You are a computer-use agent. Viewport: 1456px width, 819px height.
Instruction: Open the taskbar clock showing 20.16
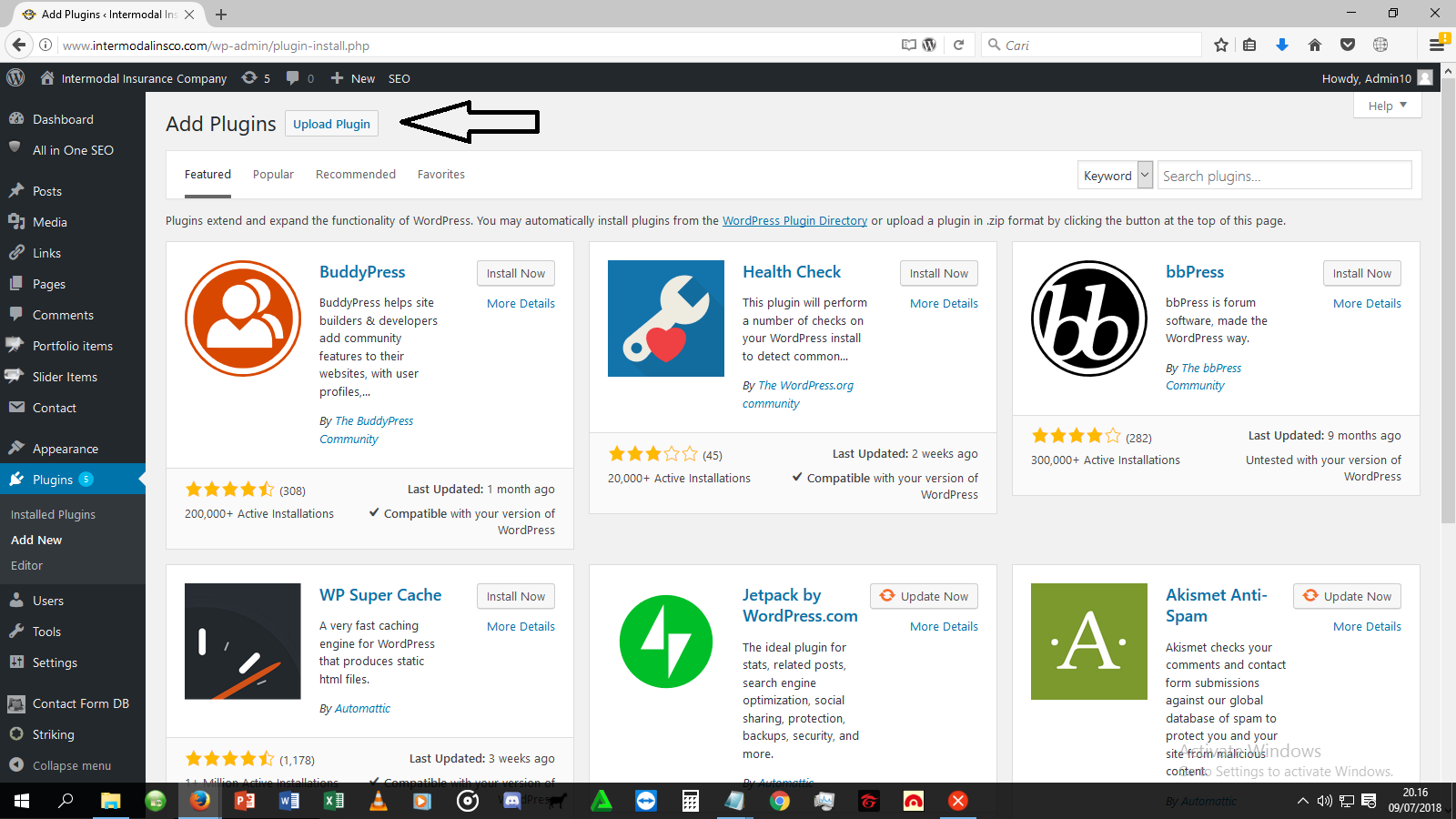coord(1415,801)
